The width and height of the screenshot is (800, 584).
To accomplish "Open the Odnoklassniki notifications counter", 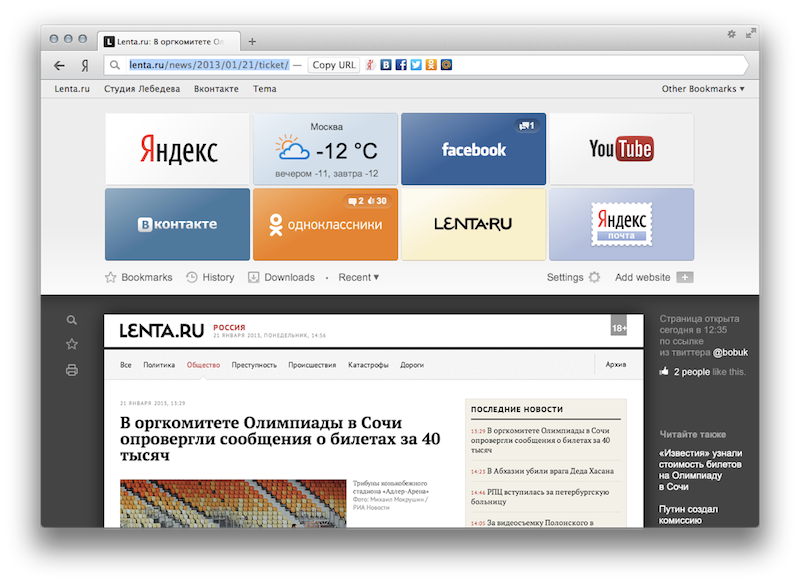I will tap(368, 201).
